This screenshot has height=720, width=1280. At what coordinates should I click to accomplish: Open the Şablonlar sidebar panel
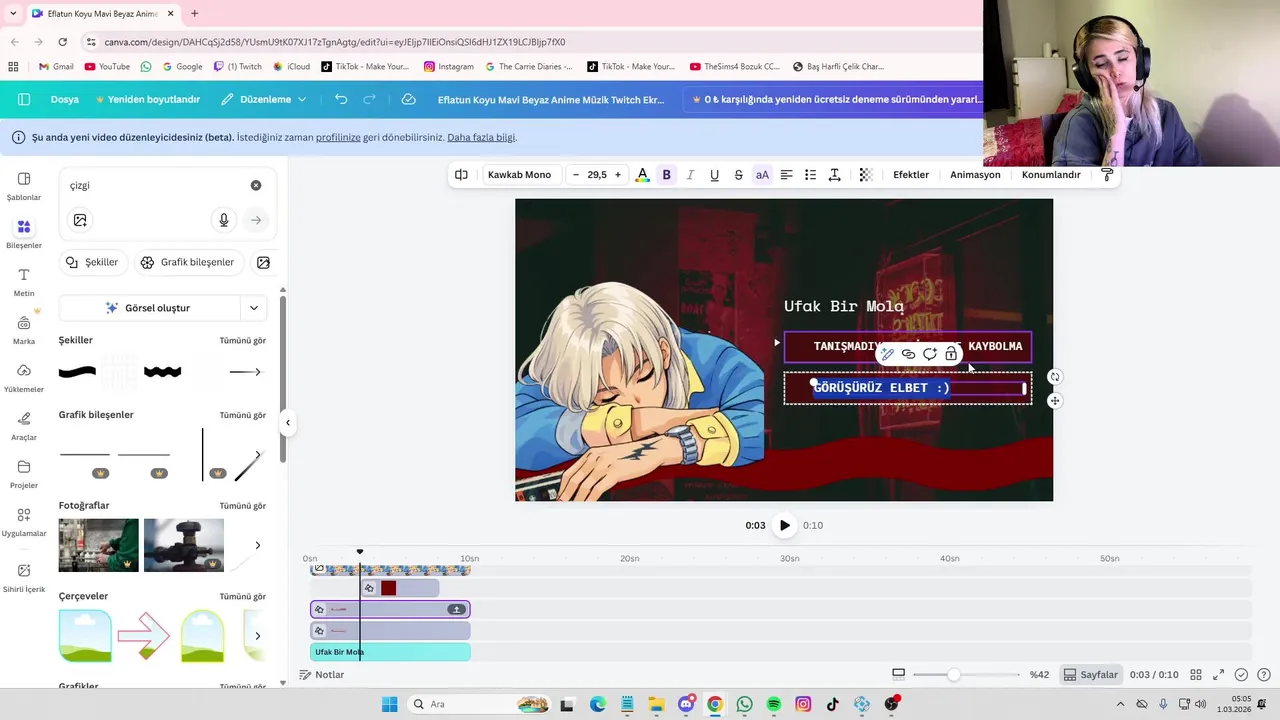tap(24, 186)
